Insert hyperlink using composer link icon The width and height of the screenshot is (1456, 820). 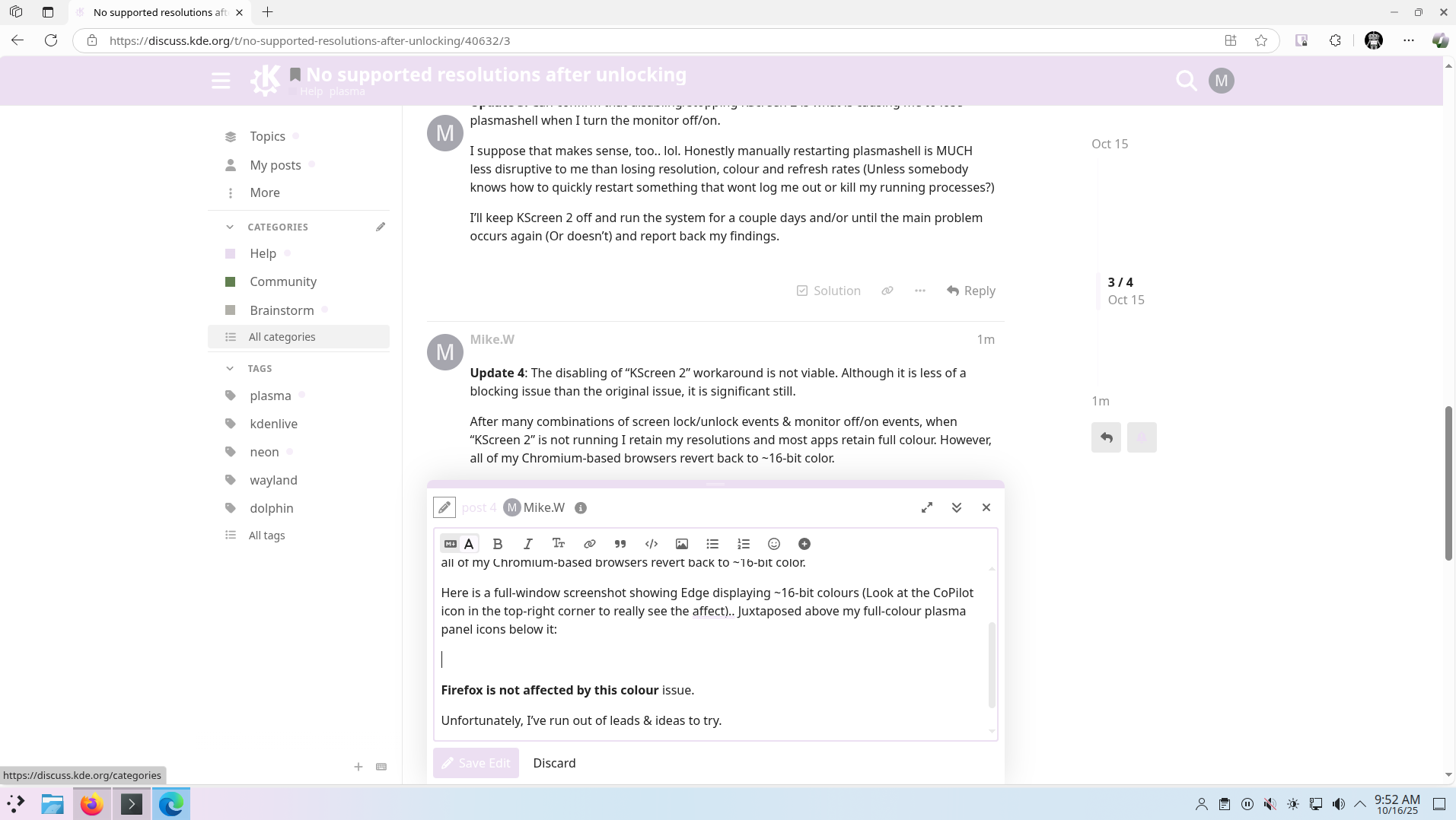click(589, 544)
